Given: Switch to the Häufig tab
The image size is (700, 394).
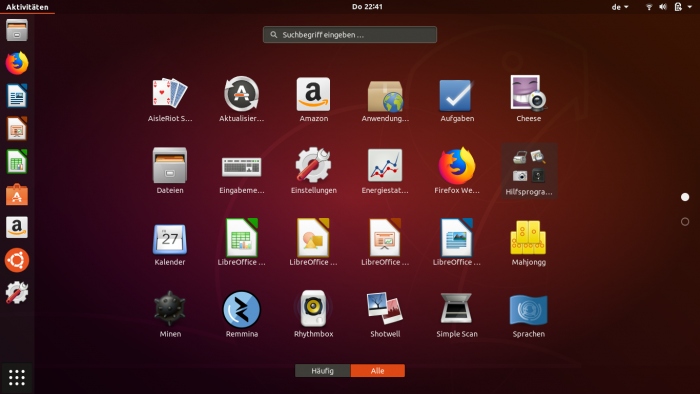Looking at the screenshot, I should pos(323,371).
